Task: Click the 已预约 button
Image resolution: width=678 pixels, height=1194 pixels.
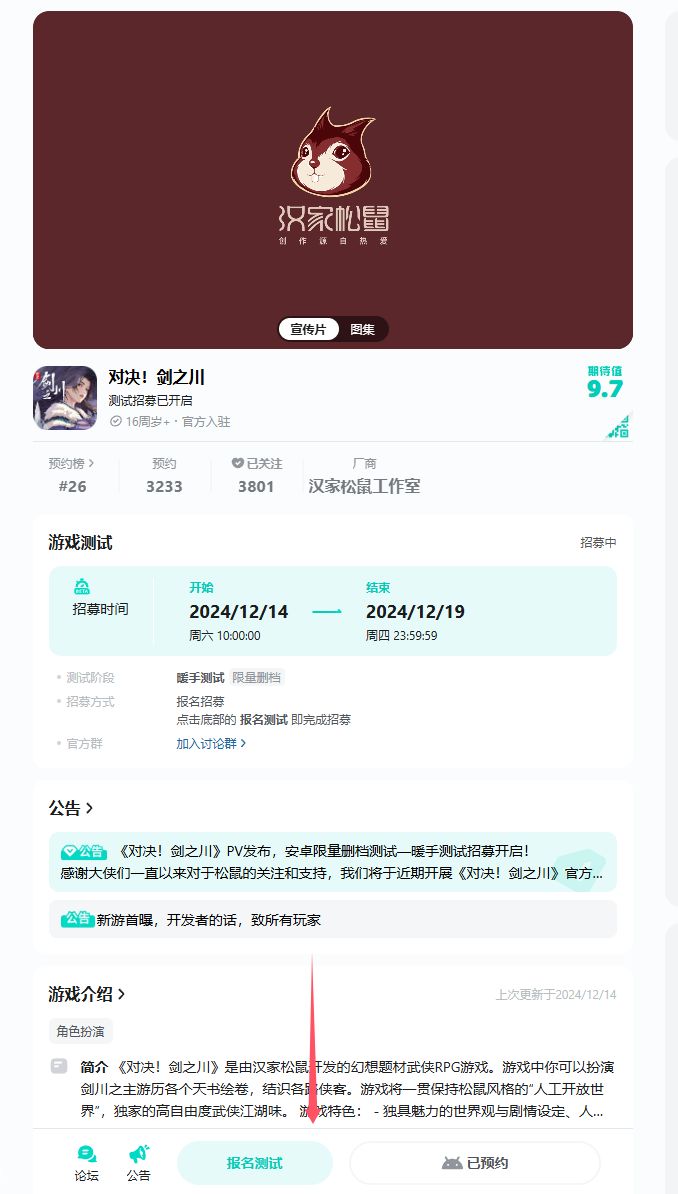Action: point(475,1163)
